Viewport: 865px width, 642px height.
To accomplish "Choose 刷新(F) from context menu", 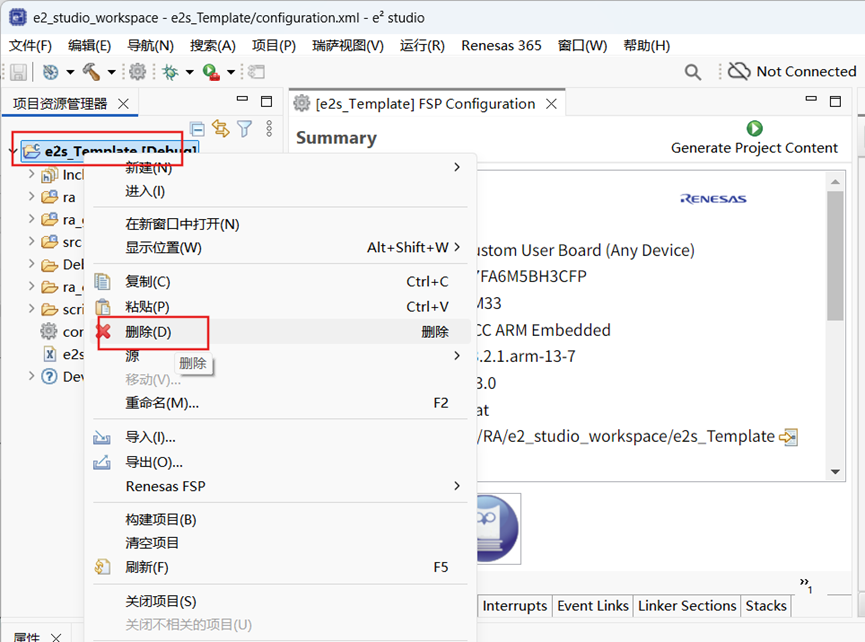I will point(279,567).
